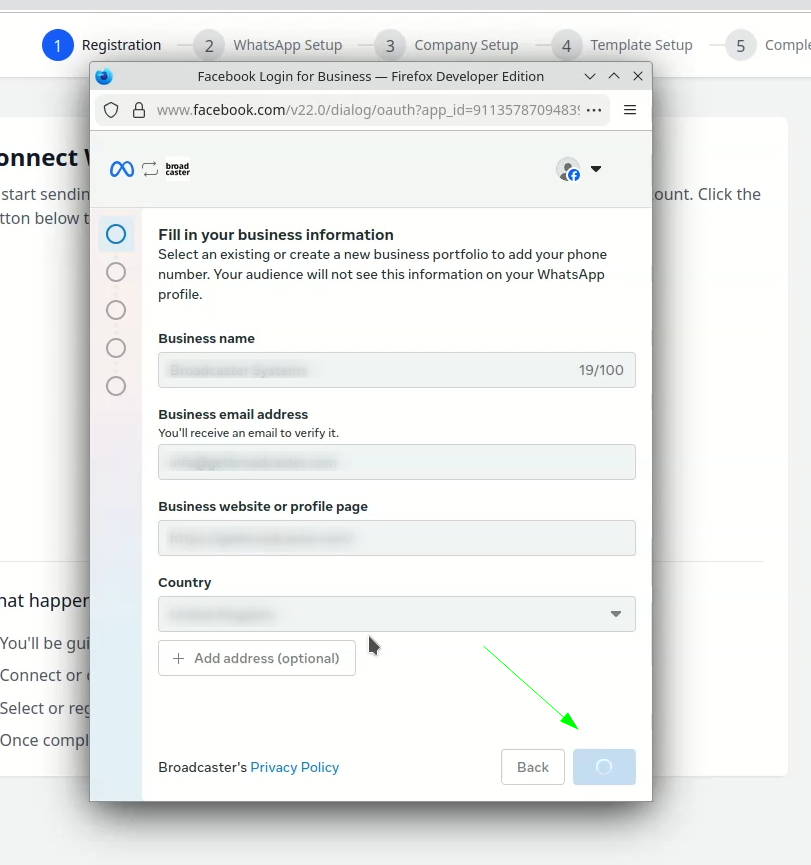Select the second progress step circle

point(116,273)
